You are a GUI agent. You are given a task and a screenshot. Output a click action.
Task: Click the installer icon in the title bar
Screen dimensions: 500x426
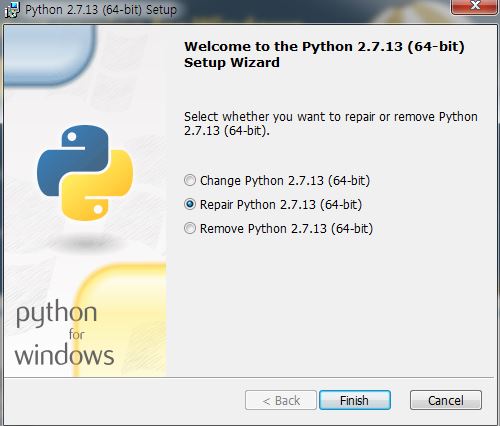point(12,10)
